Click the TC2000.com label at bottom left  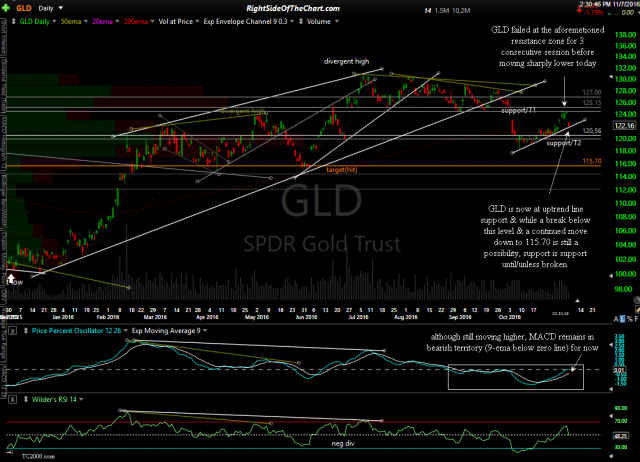click(x=38, y=456)
